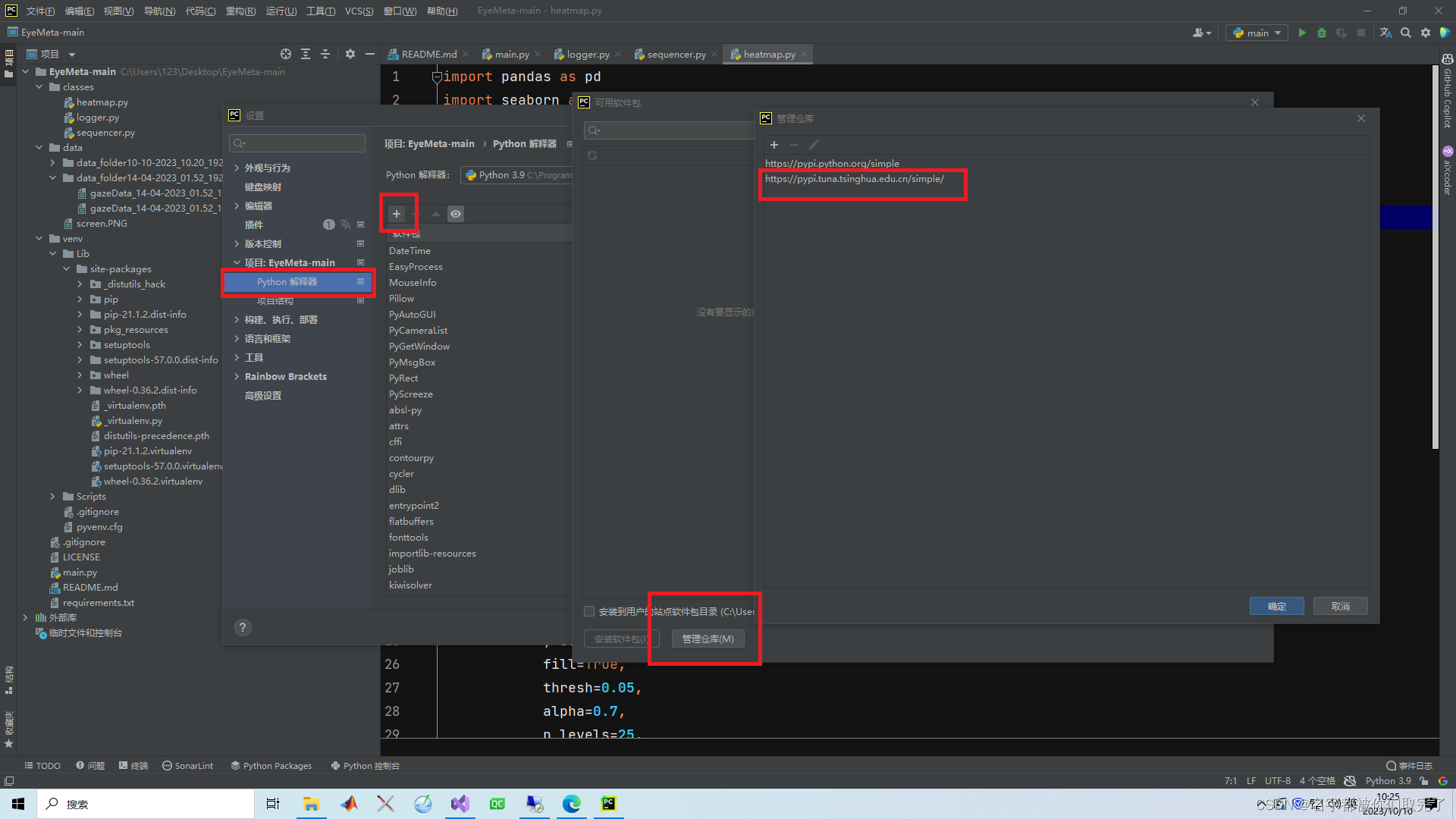Enable install to user site-packages checkbox
This screenshot has height=819, width=1456.
(589, 611)
